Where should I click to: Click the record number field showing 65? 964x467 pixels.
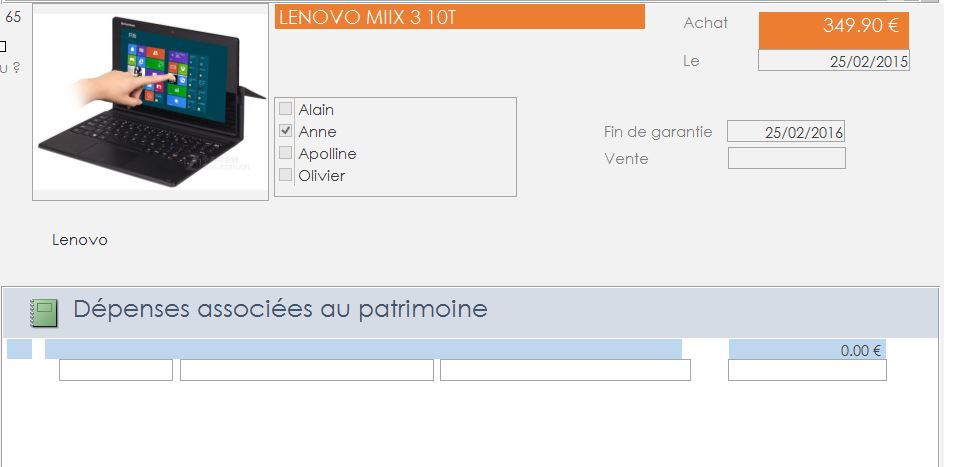pyautogui.click(x=14, y=16)
